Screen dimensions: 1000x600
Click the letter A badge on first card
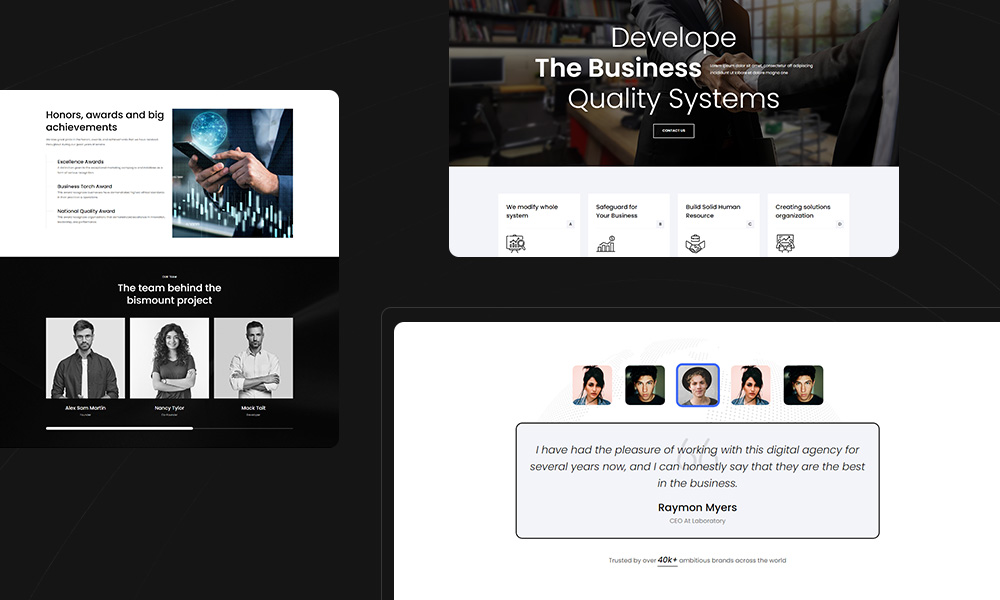click(x=570, y=224)
